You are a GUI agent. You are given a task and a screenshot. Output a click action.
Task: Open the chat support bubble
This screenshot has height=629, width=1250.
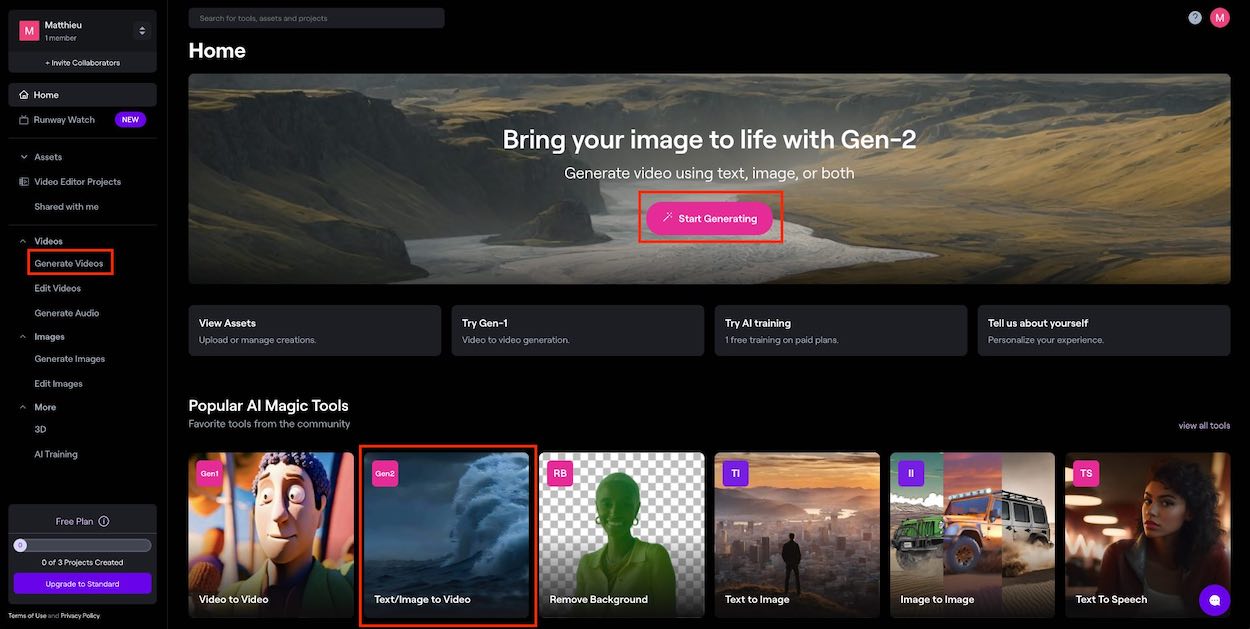coord(1214,600)
